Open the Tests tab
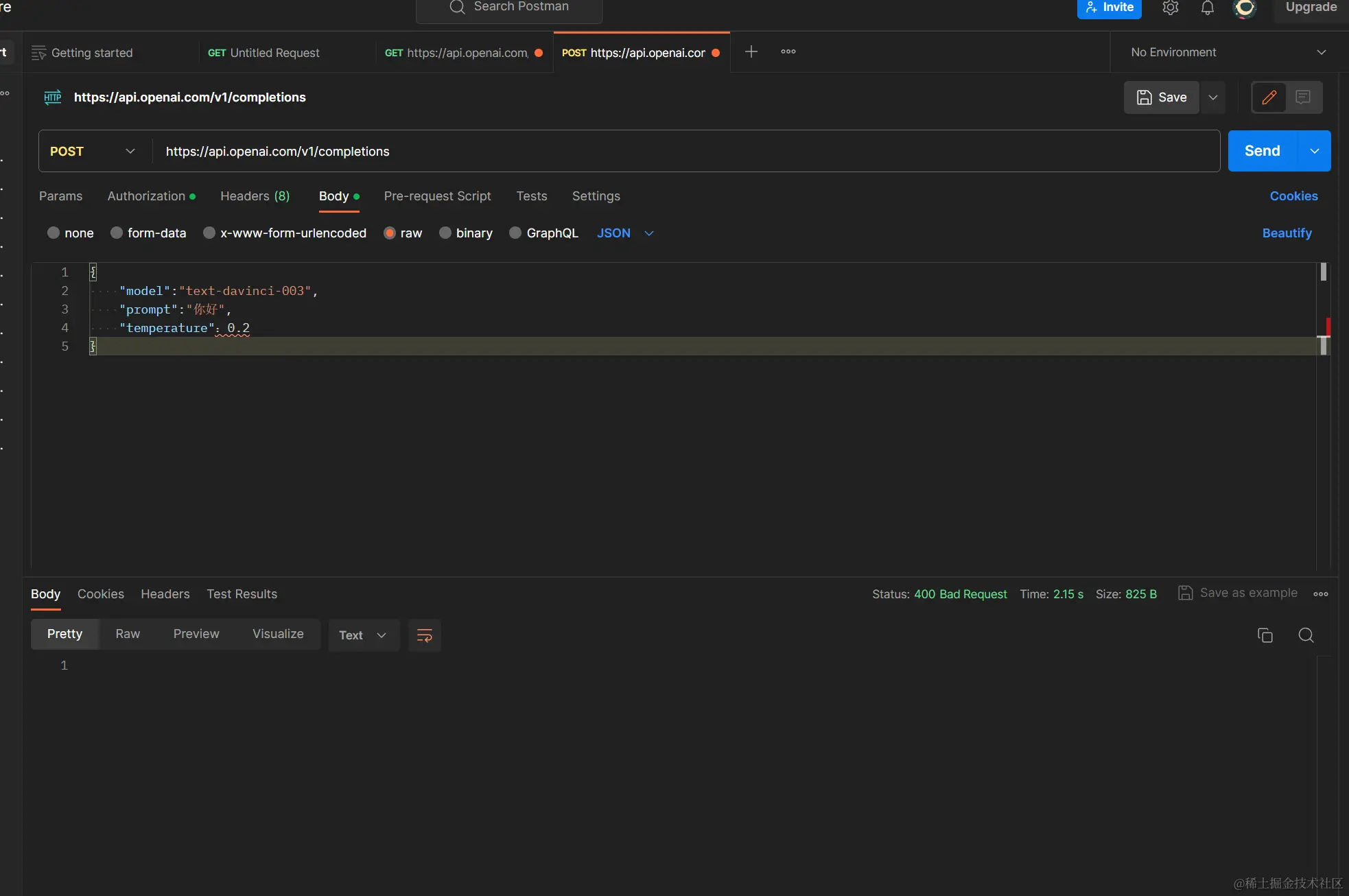Viewport: 1349px width, 896px height. point(532,196)
